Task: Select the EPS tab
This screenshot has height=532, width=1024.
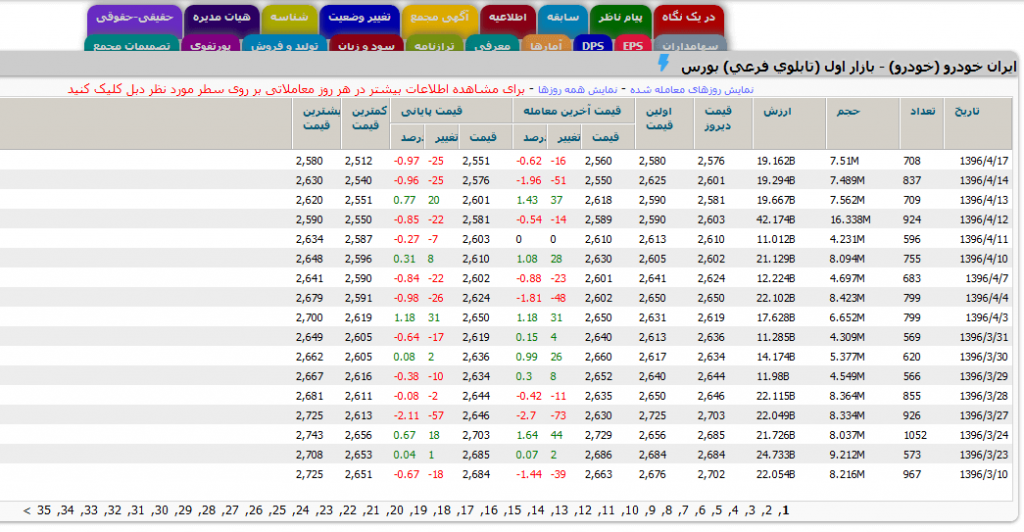Action: pos(632,45)
